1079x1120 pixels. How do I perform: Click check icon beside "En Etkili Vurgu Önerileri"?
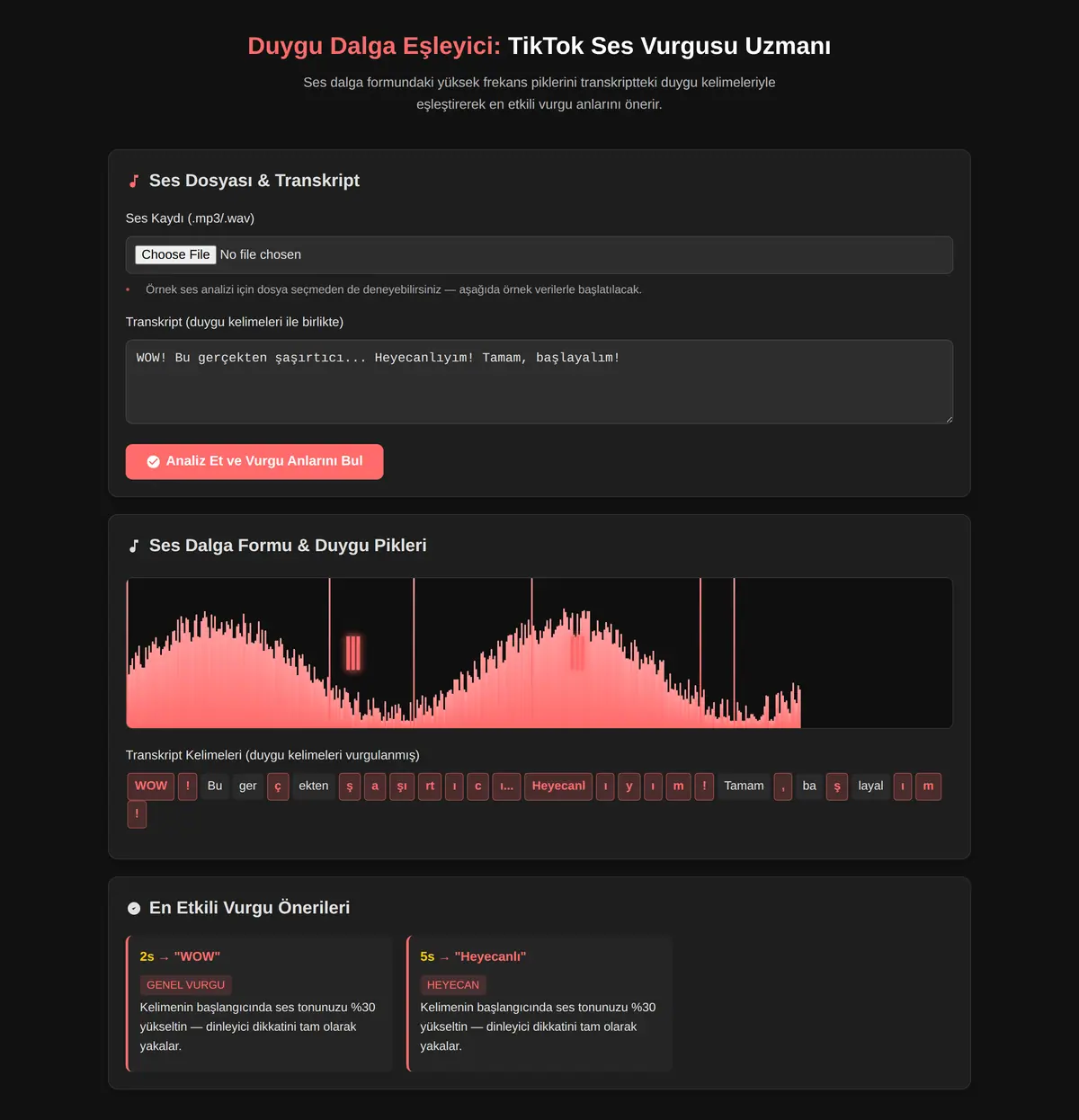pyautogui.click(x=134, y=909)
